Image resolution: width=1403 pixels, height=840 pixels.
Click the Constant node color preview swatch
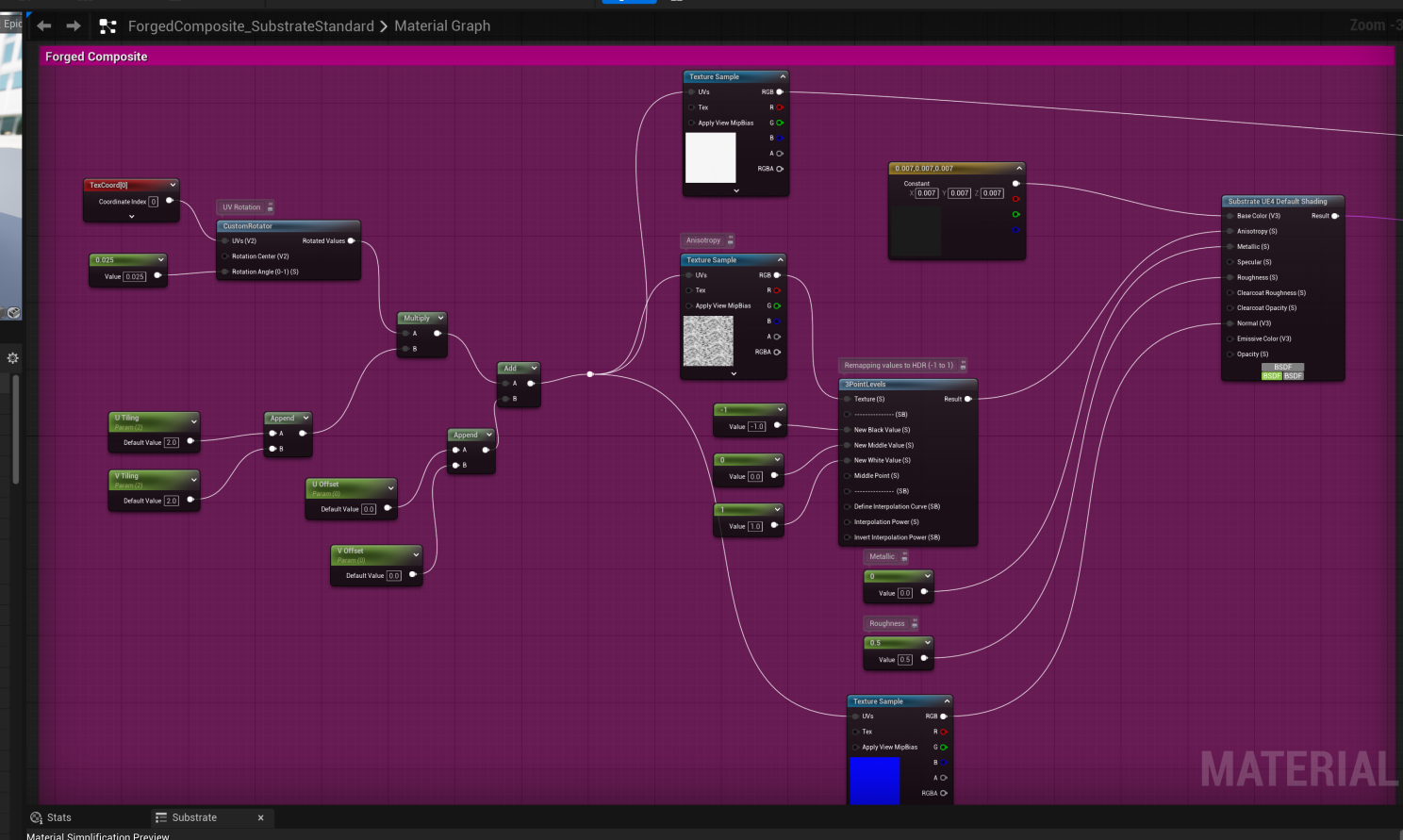(916, 231)
